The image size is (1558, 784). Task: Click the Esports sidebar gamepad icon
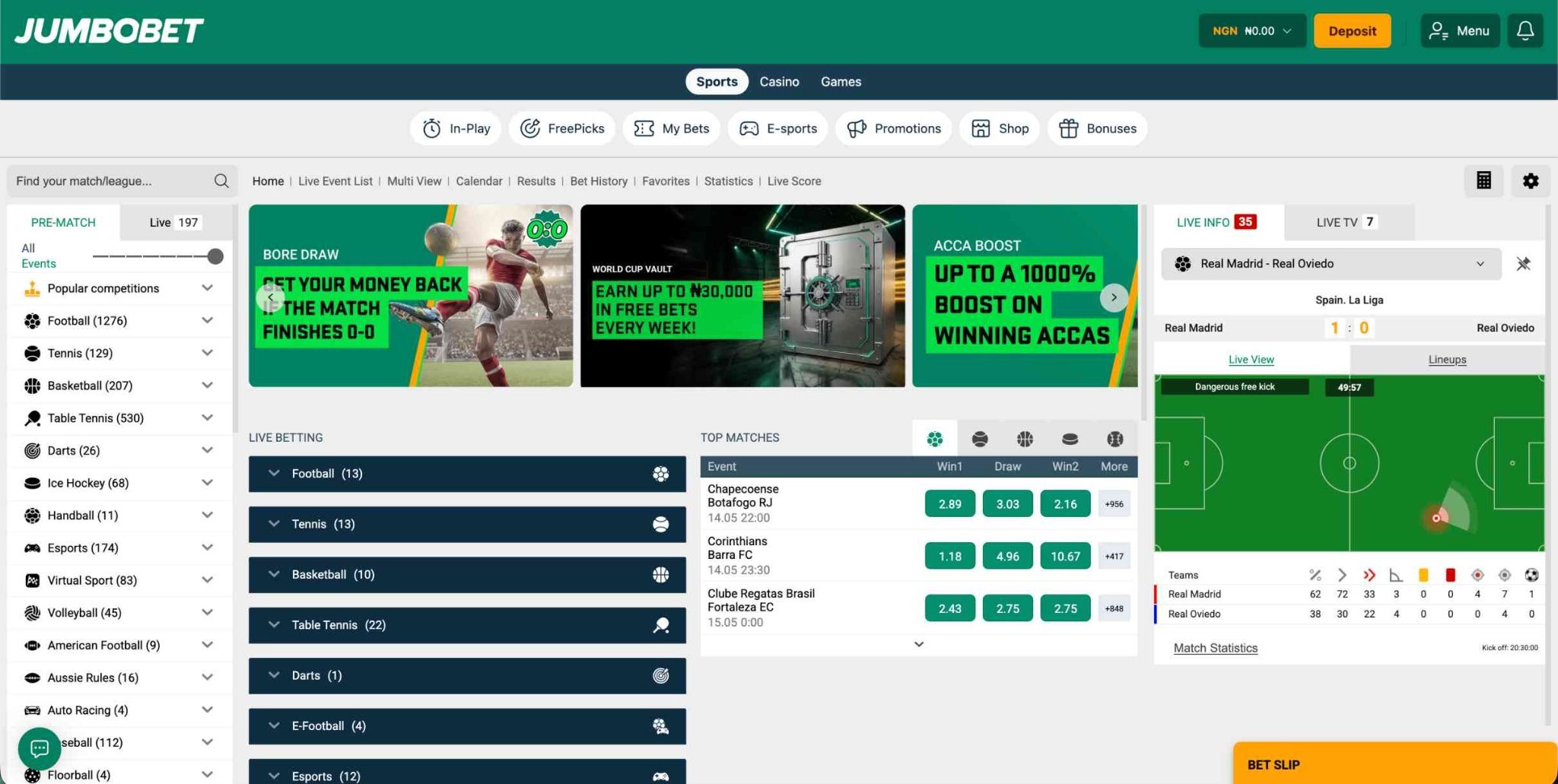pyautogui.click(x=32, y=548)
